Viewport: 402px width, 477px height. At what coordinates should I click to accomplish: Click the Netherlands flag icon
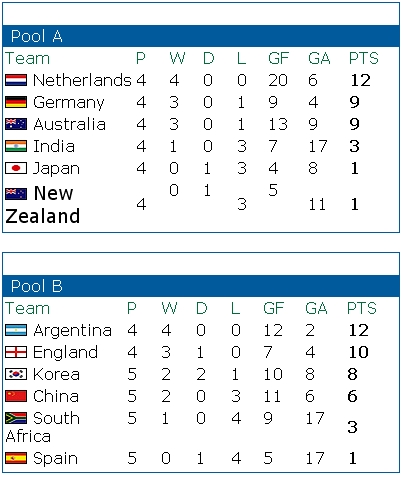click(16, 80)
